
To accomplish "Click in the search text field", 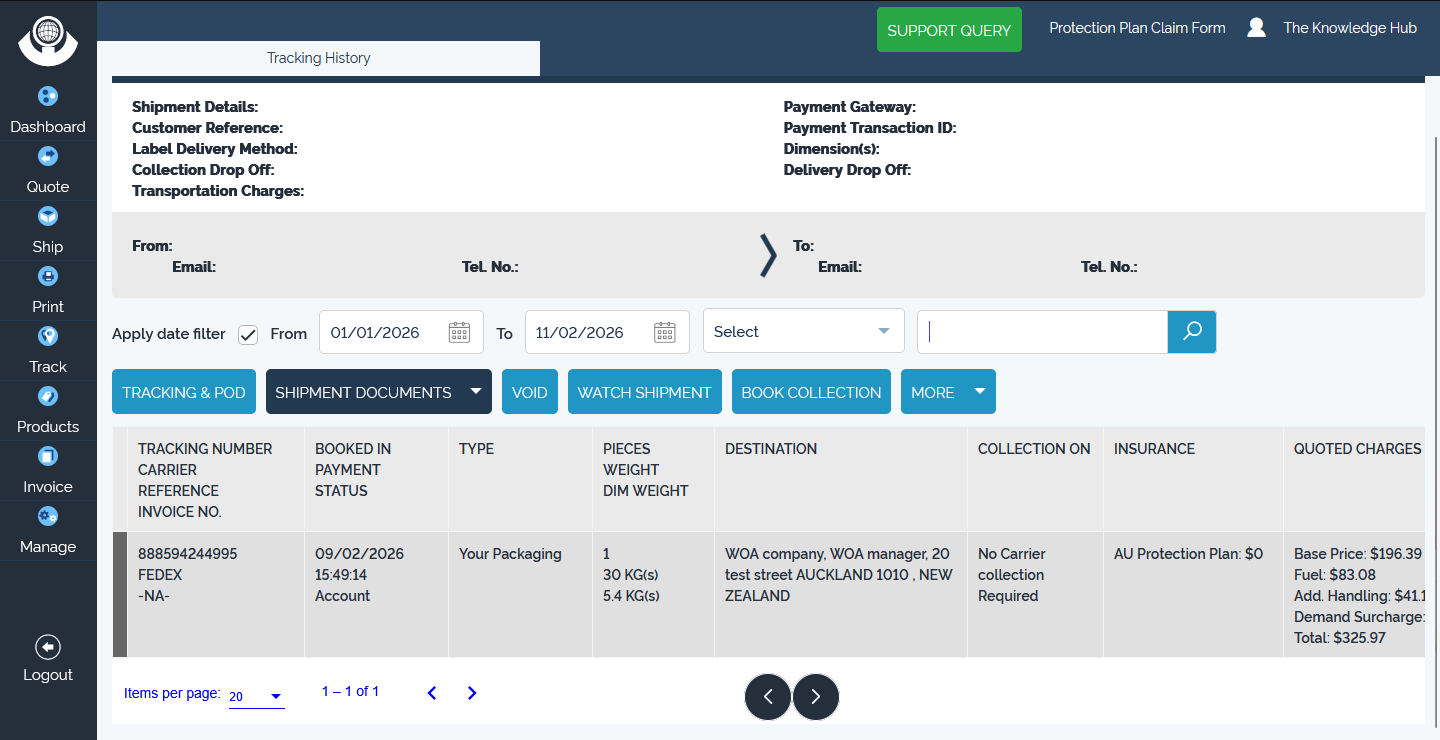I will tap(1042, 332).
